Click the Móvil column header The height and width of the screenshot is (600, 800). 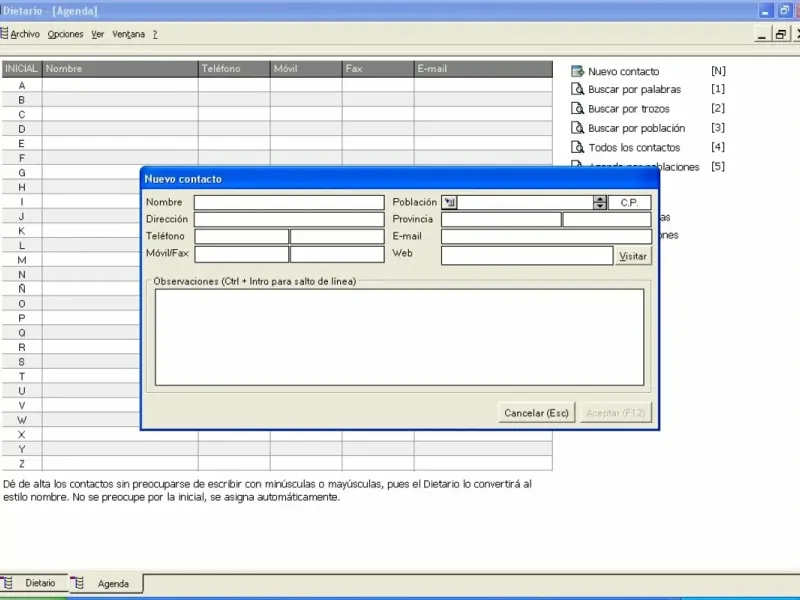[x=306, y=69]
